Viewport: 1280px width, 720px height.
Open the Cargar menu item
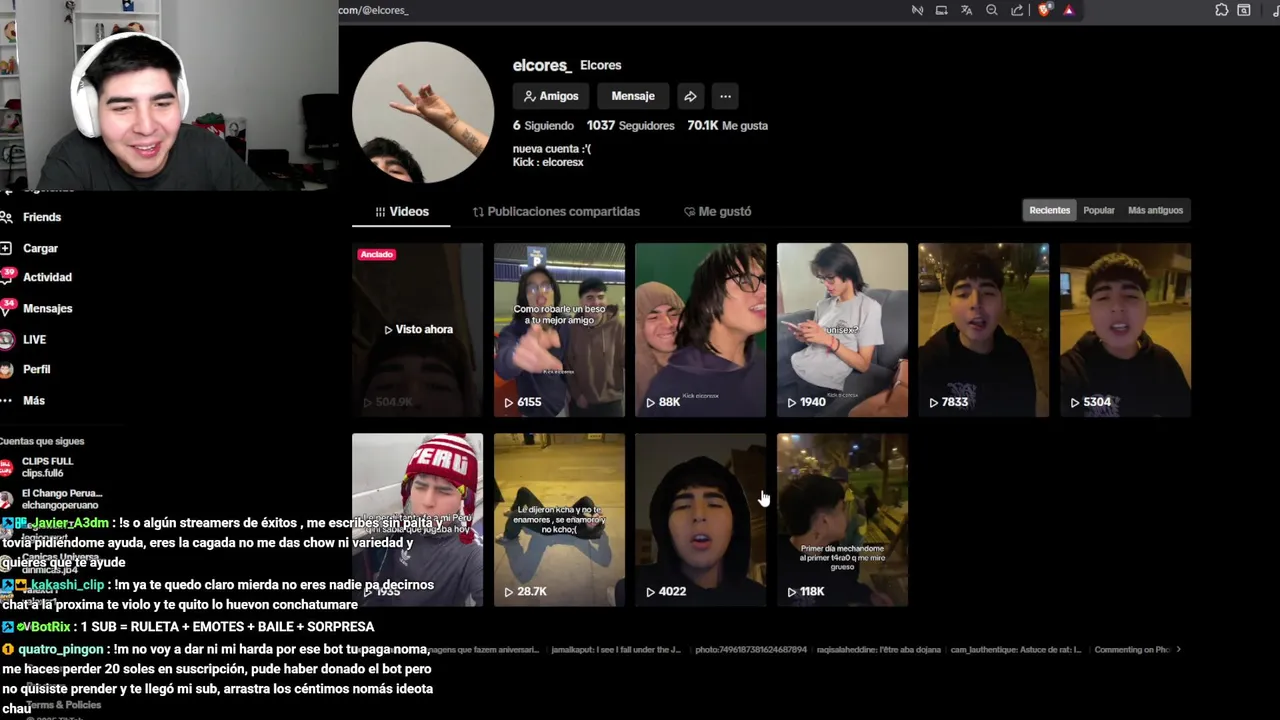click(x=40, y=248)
